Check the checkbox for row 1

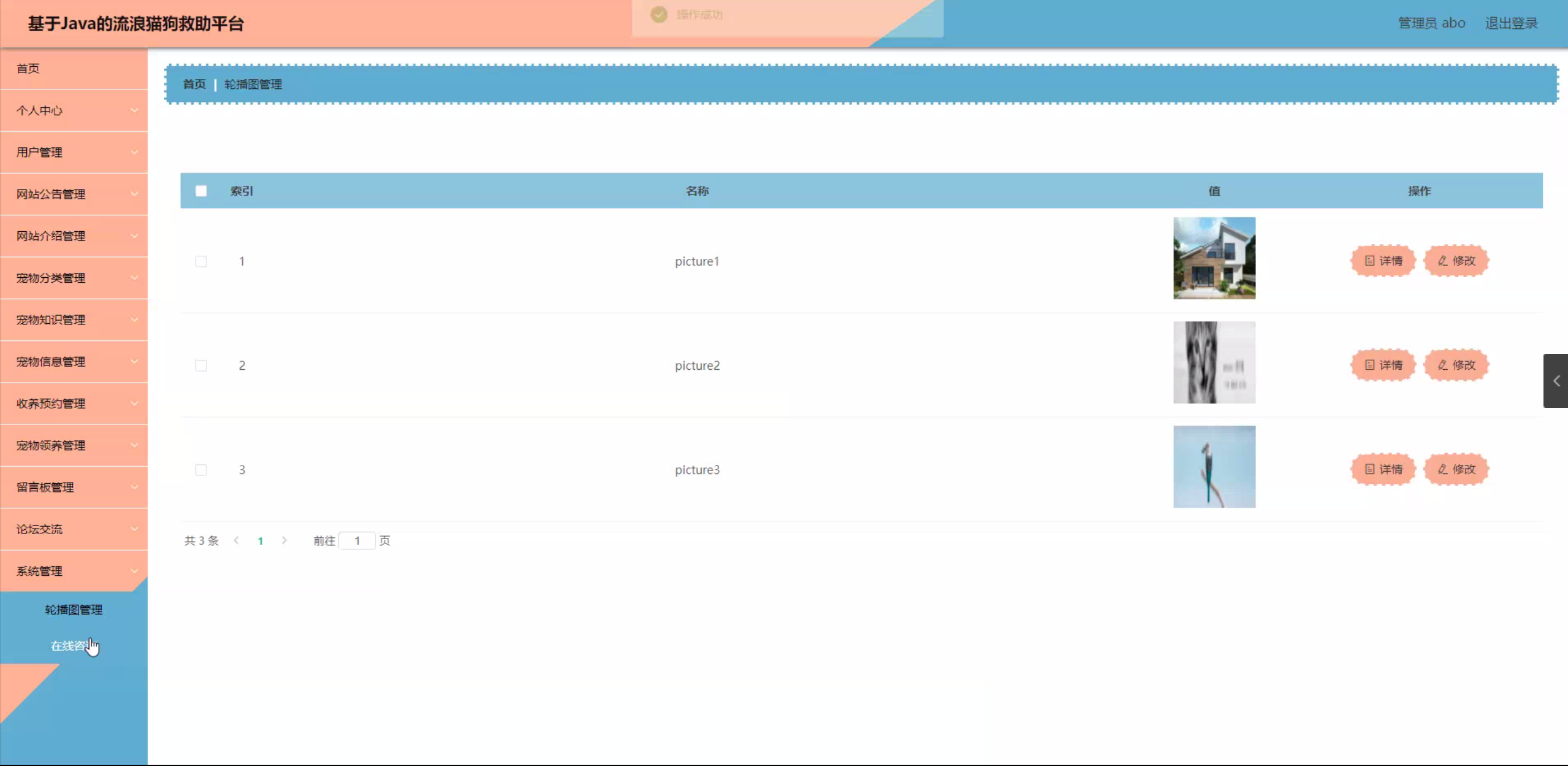click(x=201, y=261)
